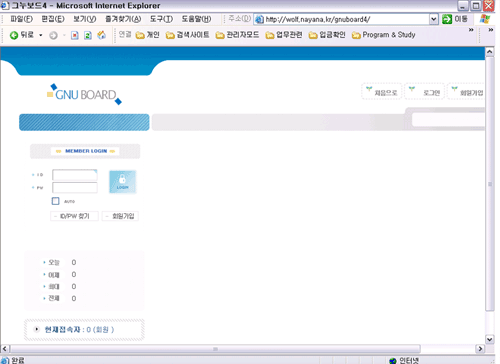Click the Refresh page icon
Viewport: 500px width, 364px height.
88,35
